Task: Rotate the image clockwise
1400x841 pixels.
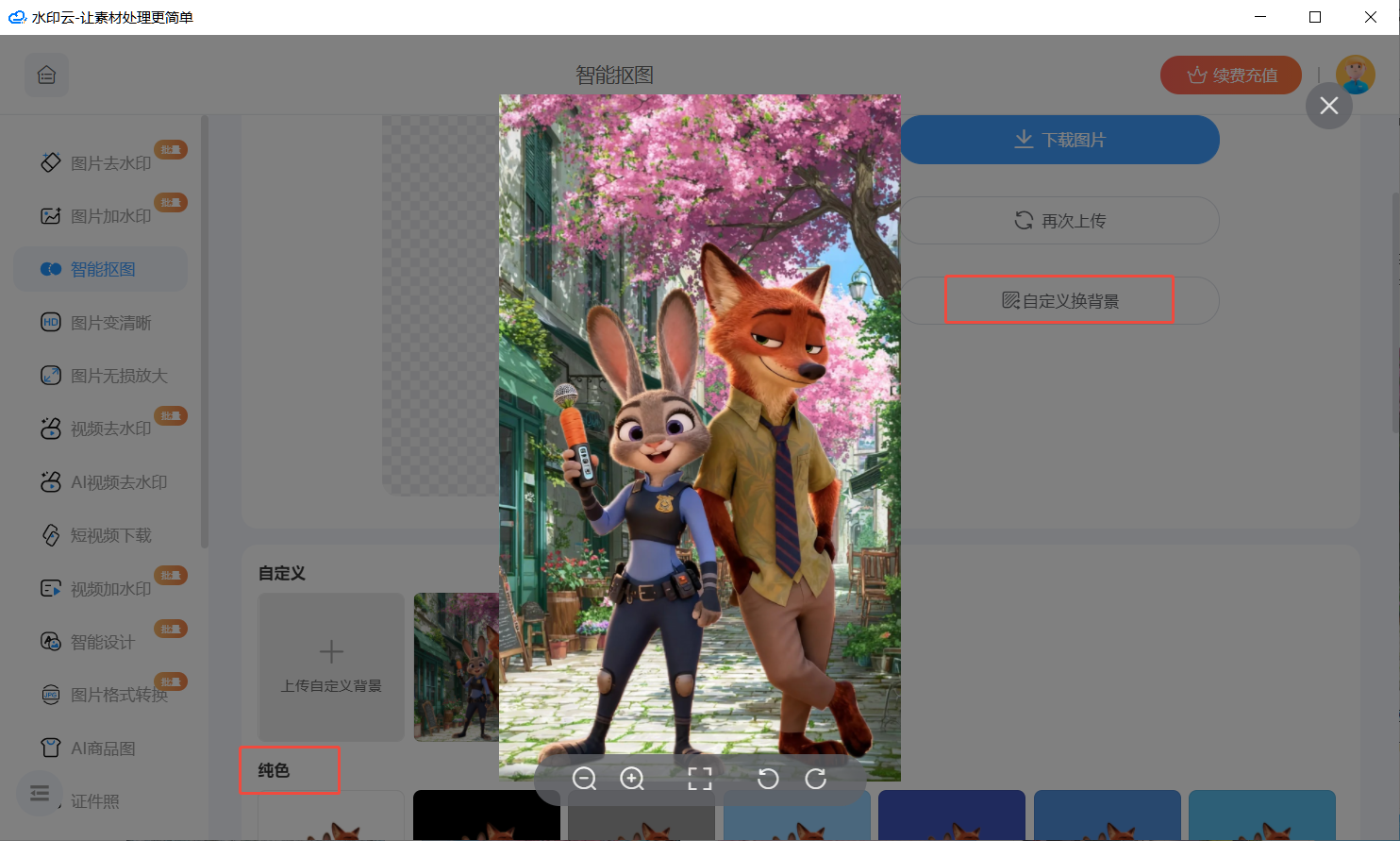Action: [816, 779]
